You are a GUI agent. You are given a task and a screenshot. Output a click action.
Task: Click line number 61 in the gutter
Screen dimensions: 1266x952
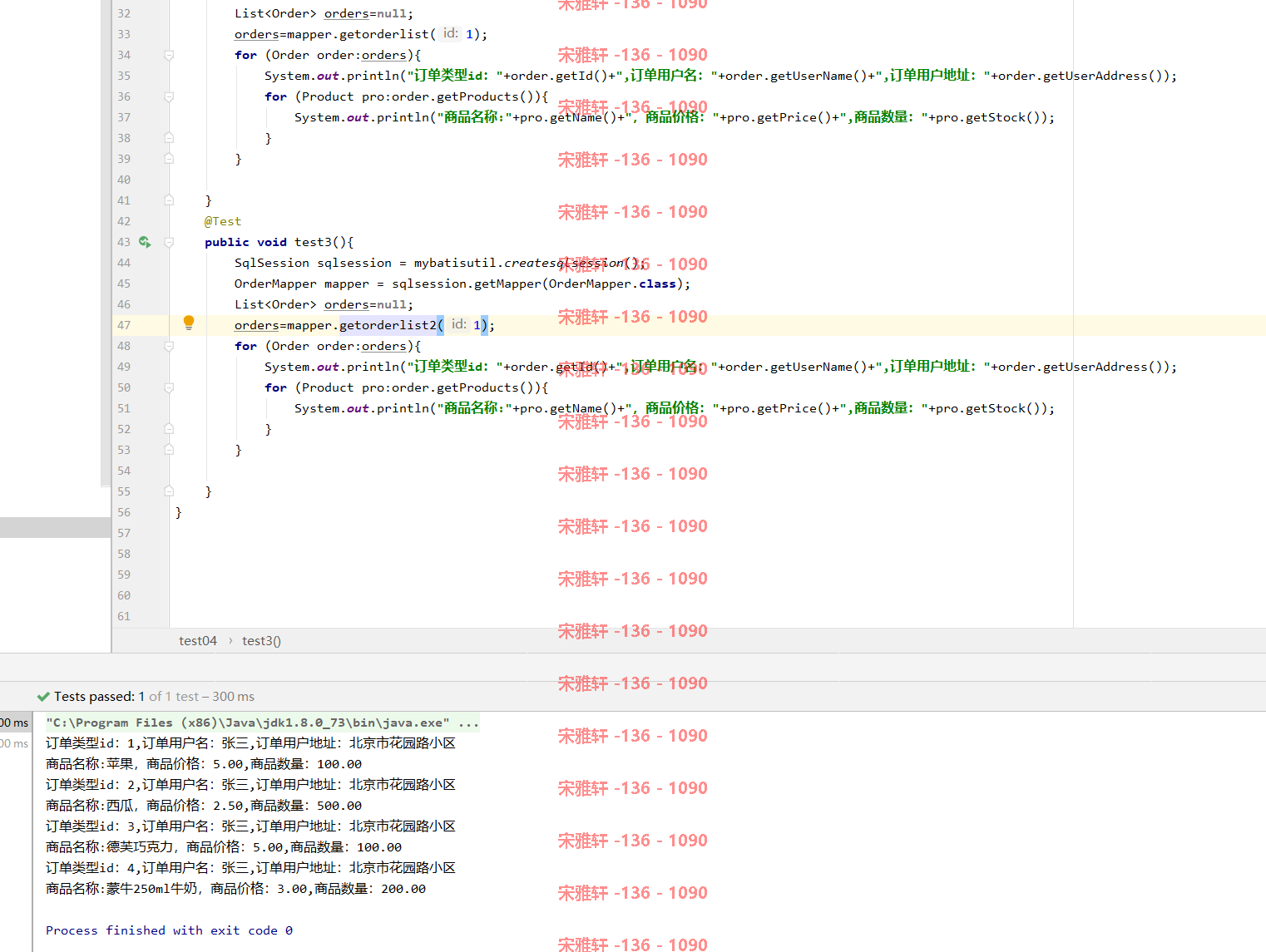point(124,616)
